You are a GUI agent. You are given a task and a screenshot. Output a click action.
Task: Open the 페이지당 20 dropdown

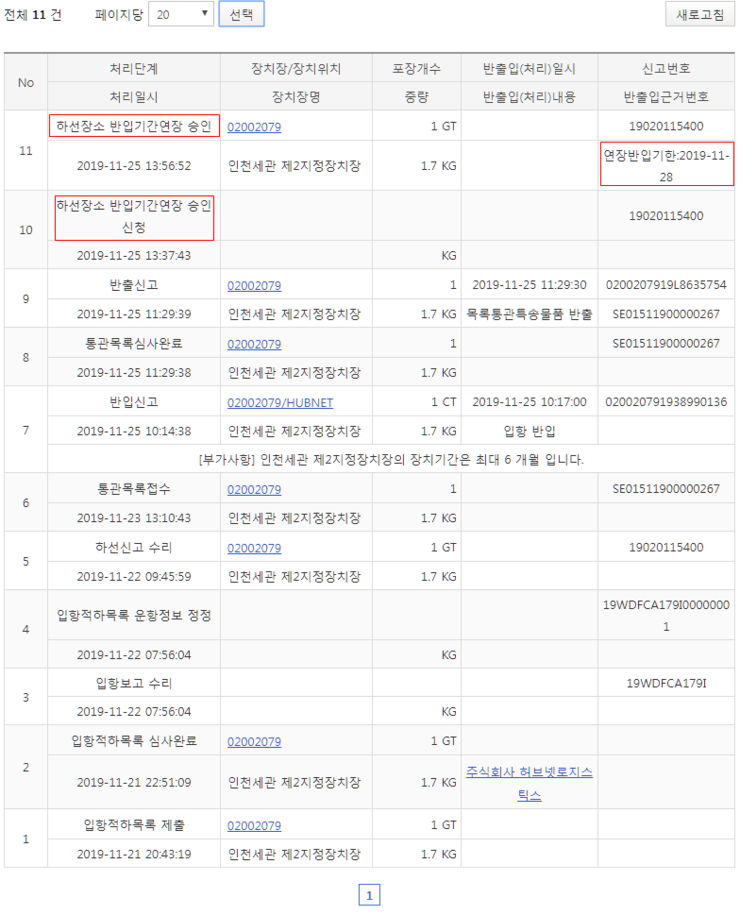[x=181, y=14]
